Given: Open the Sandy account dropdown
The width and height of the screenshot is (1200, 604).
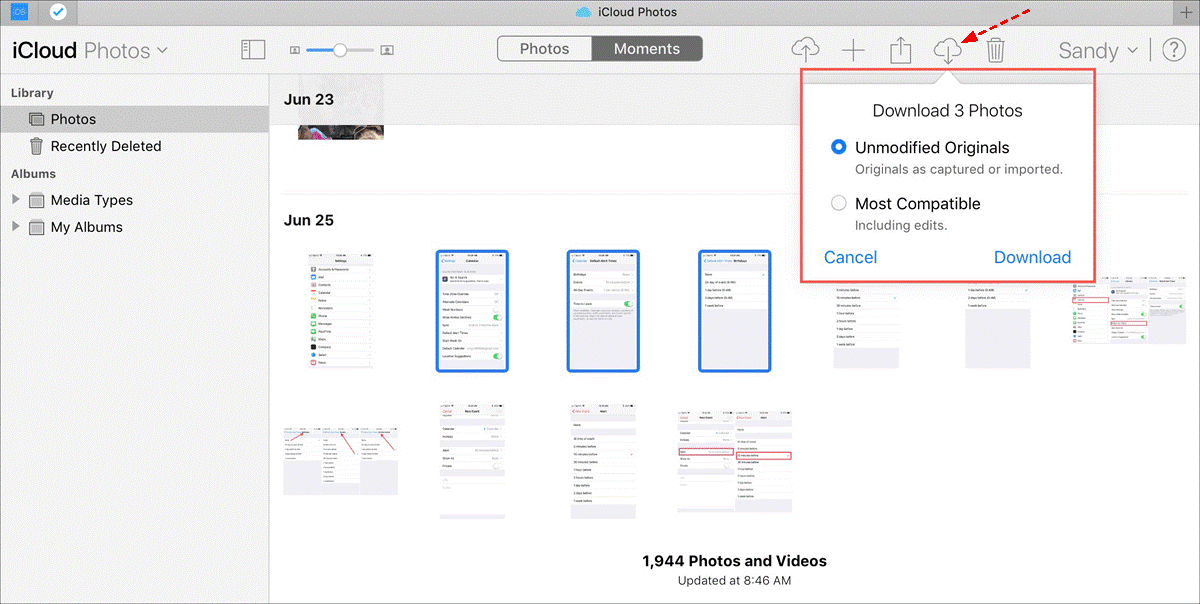Looking at the screenshot, I should coord(1098,50).
